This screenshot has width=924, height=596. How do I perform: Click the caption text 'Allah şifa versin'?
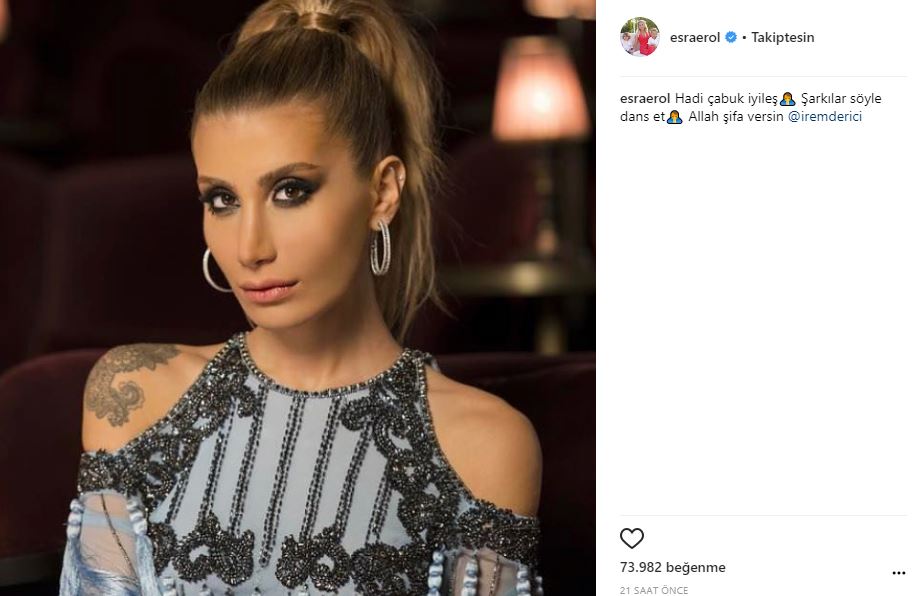point(735,116)
